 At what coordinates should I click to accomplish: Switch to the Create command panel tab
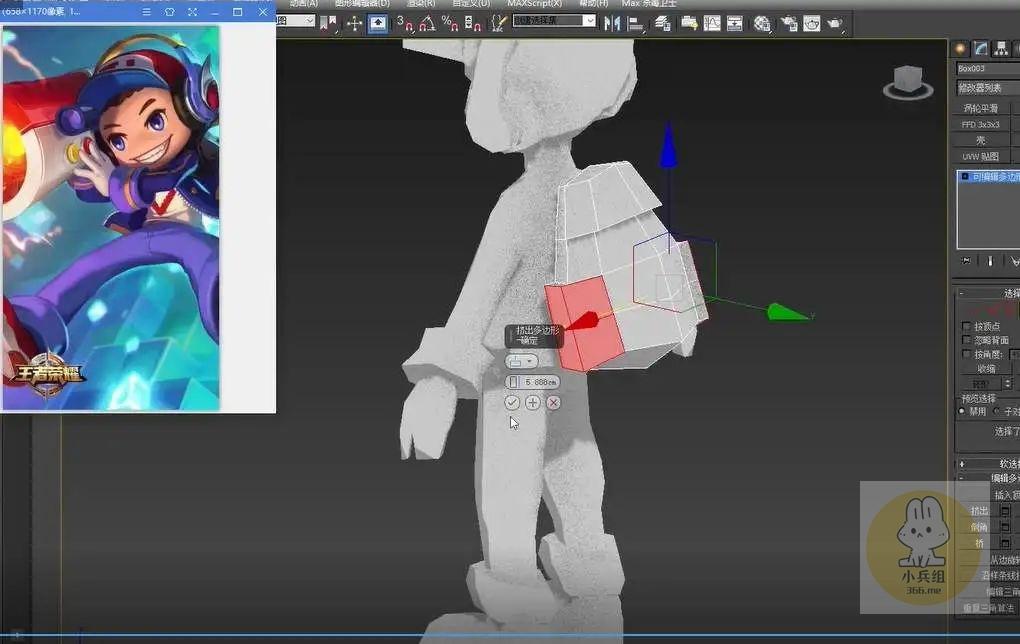(x=960, y=49)
